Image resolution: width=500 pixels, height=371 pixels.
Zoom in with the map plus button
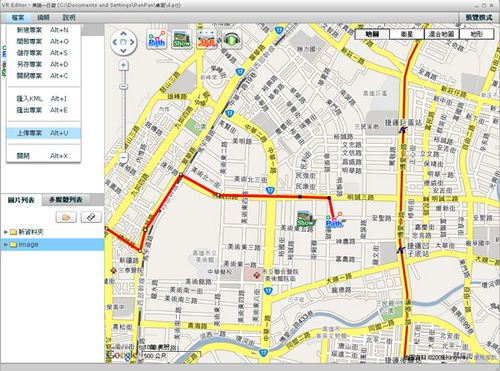pos(124,65)
